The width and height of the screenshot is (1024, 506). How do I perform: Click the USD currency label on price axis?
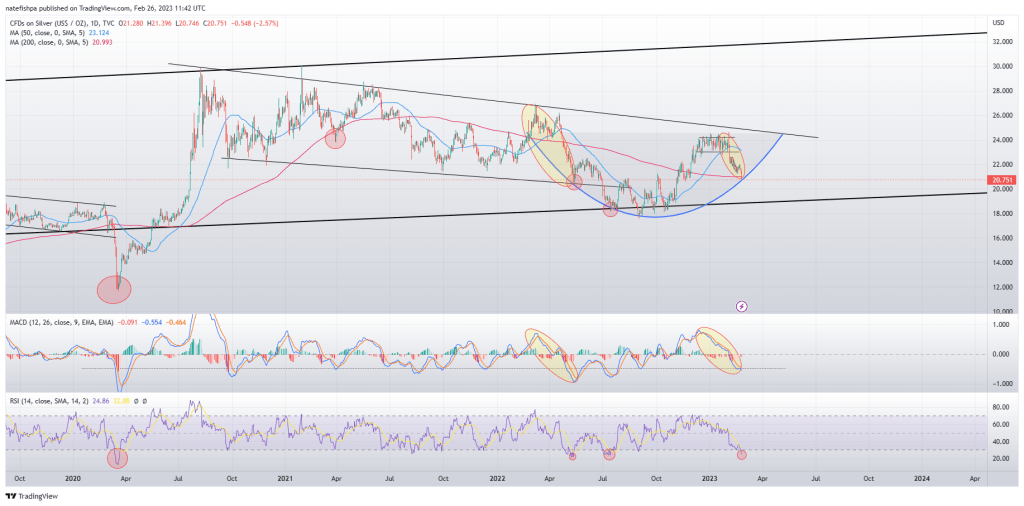[997, 22]
